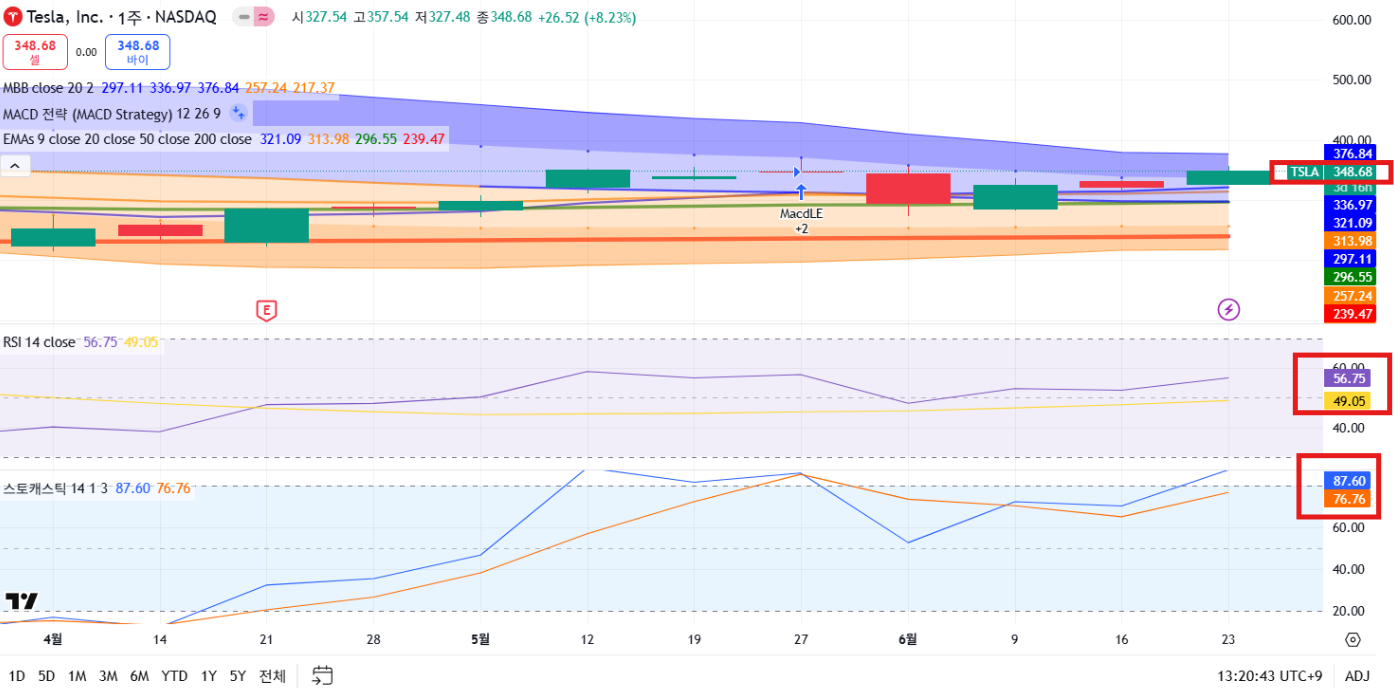The image size is (1394, 692).
Task: Click the TradingView logo
Action: click(x=22, y=601)
